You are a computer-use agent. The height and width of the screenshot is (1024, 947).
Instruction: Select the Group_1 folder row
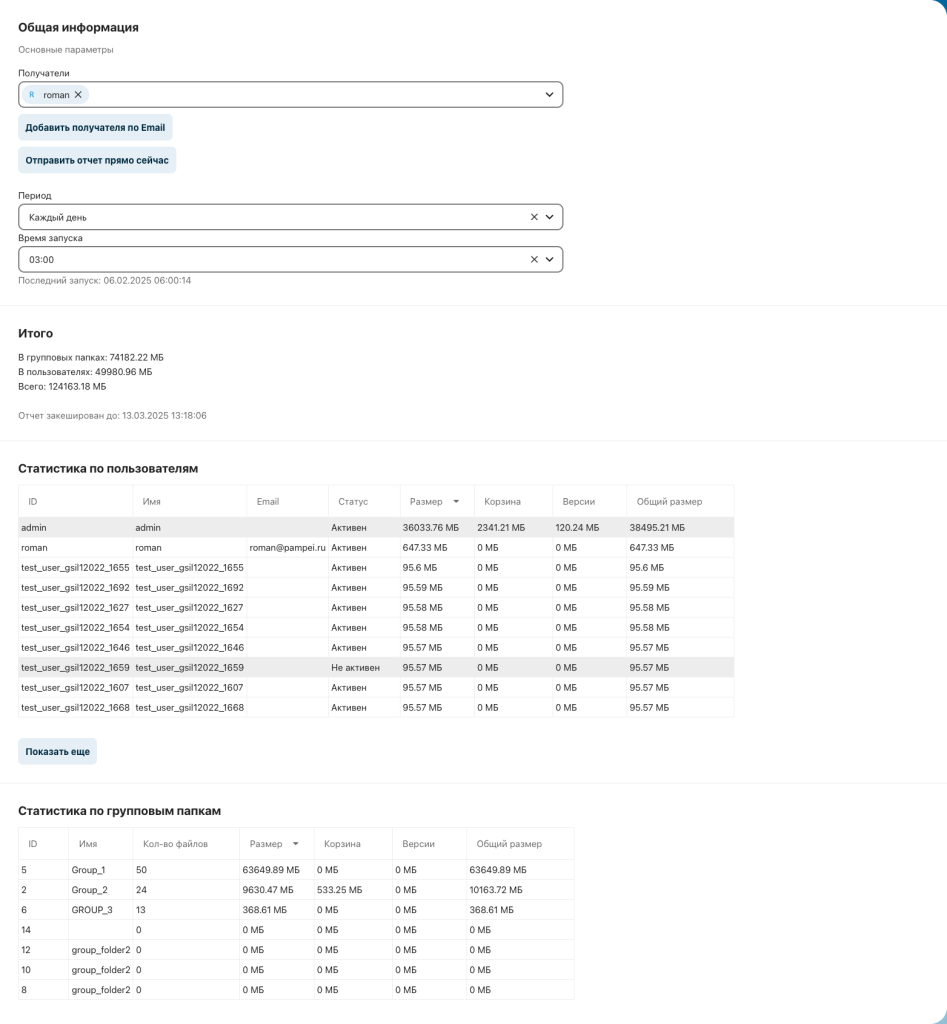[x=295, y=870]
